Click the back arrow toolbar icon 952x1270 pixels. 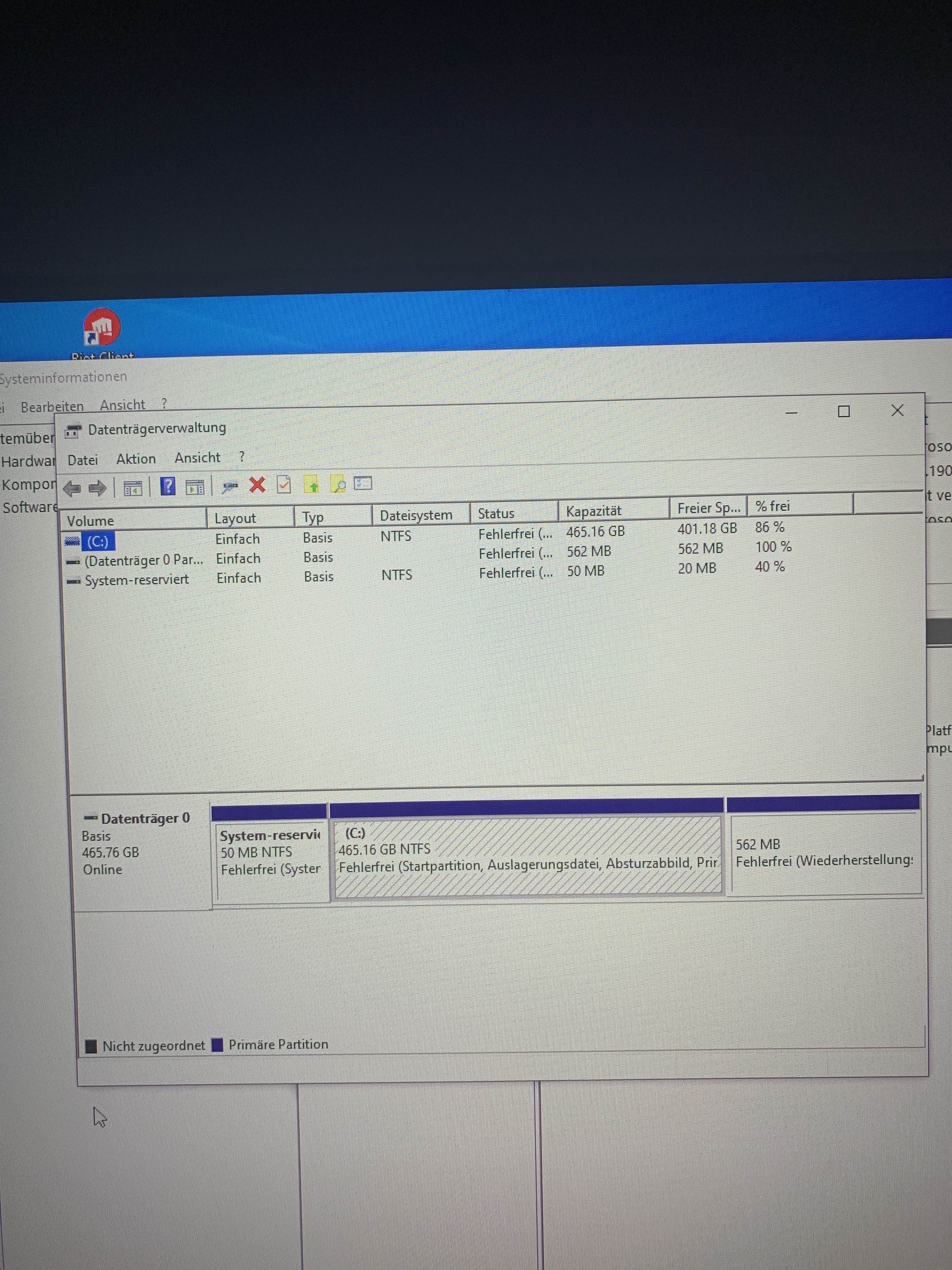72,489
